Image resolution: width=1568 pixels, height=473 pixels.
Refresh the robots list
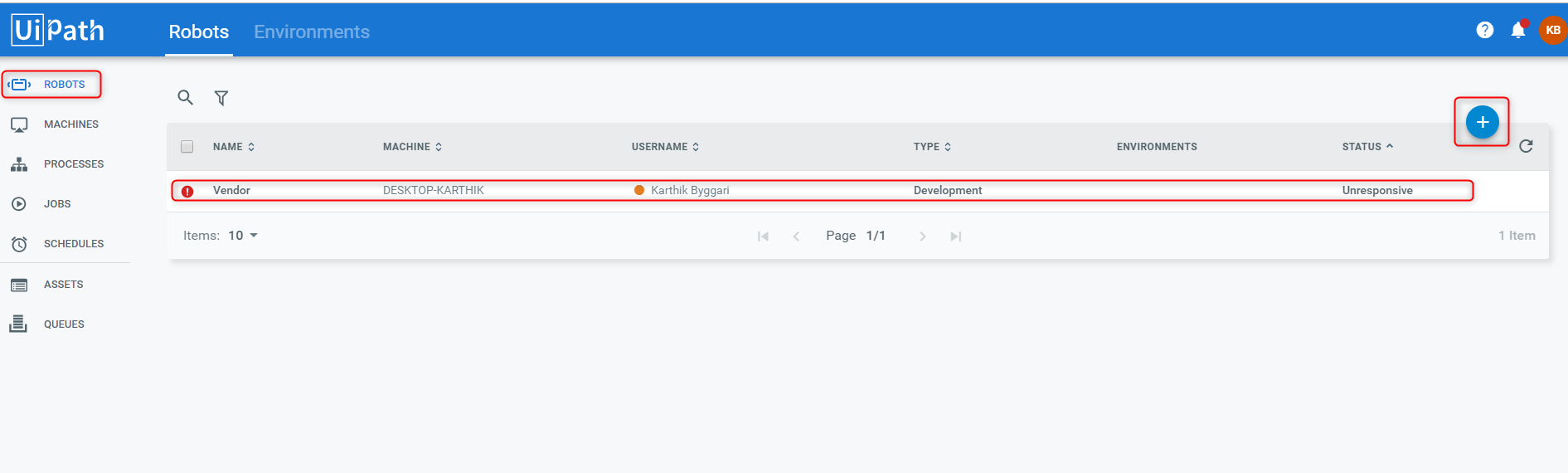(1526, 146)
